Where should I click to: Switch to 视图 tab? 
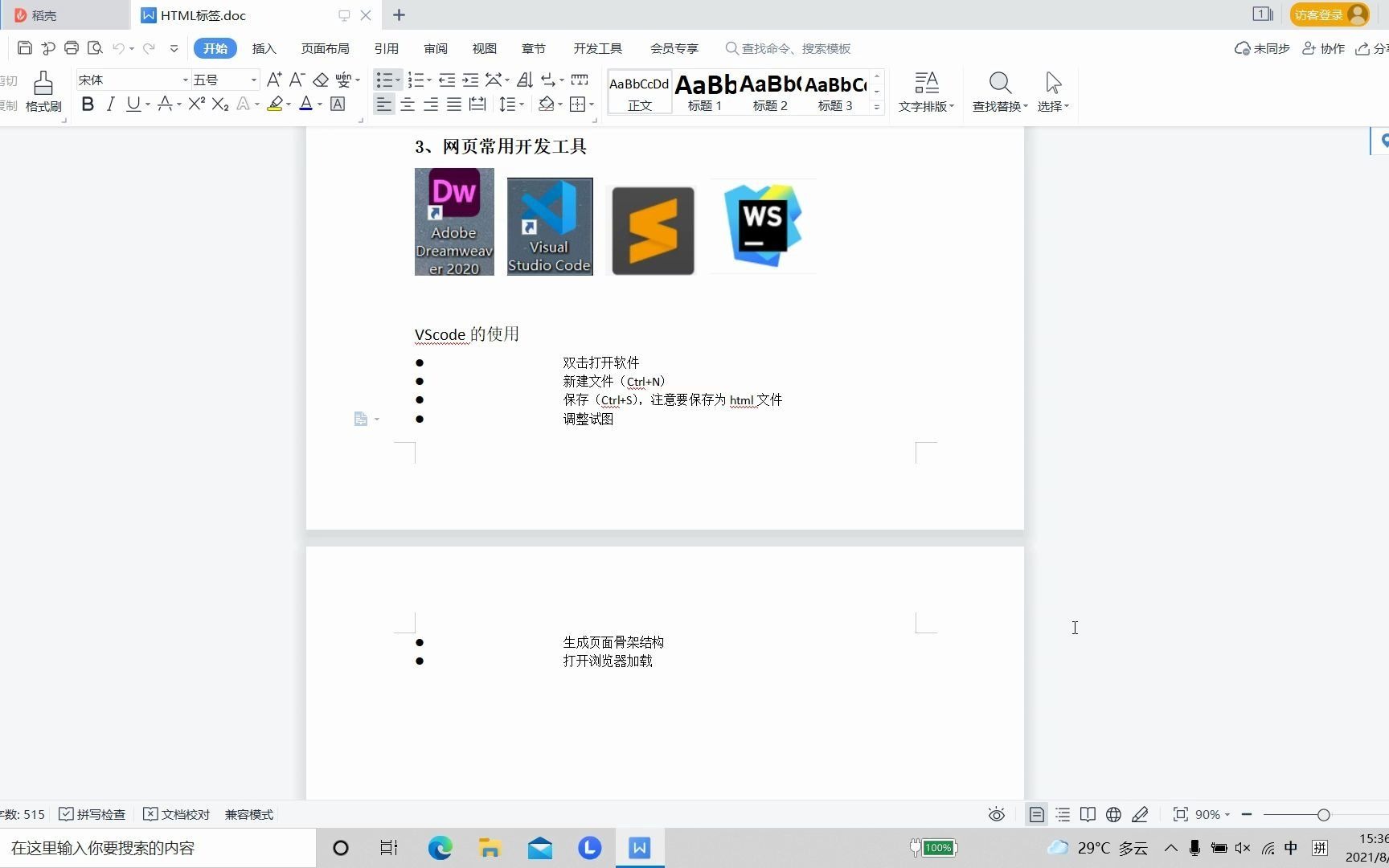[484, 48]
